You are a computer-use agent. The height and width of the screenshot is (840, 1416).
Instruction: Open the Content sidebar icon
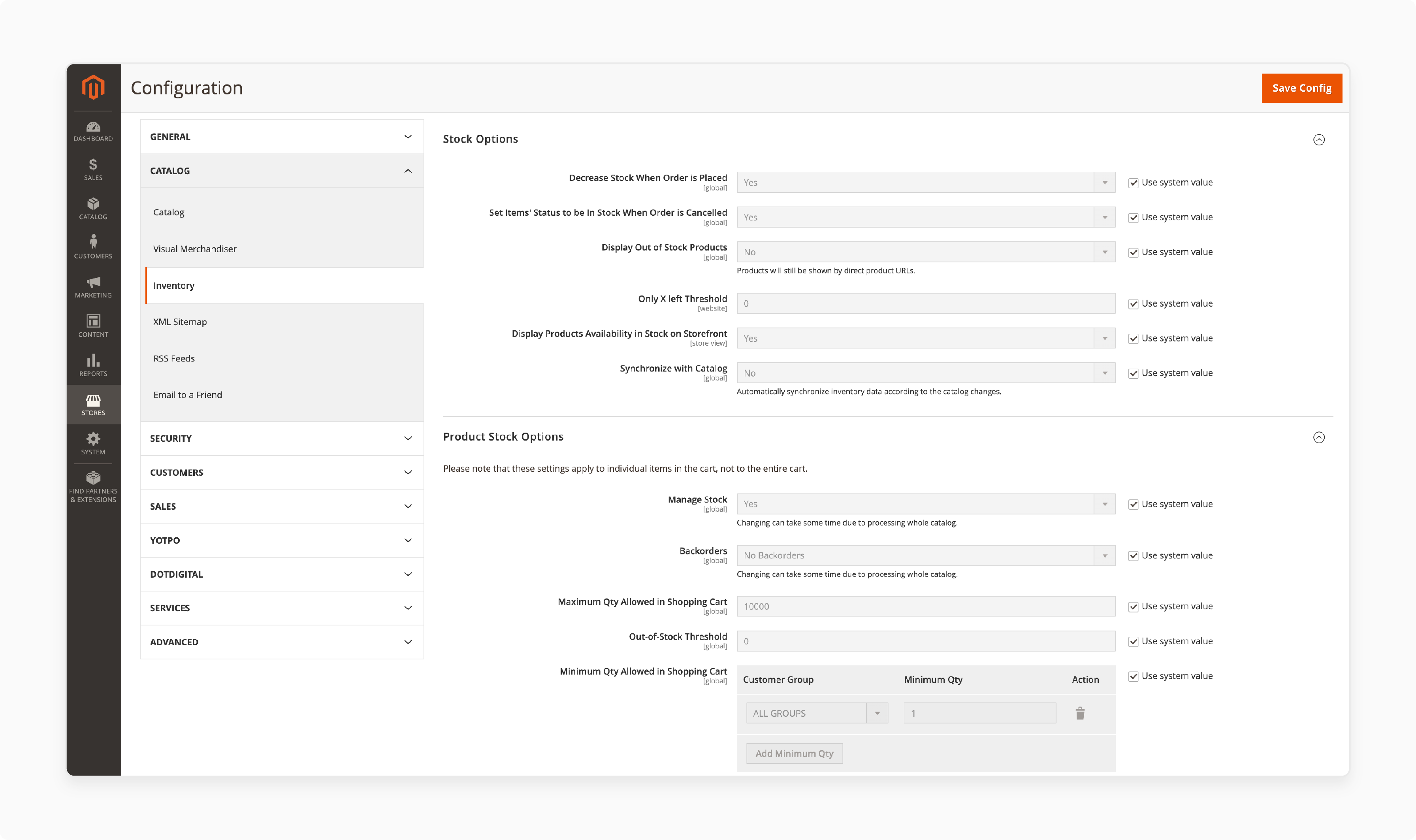[x=93, y=327]
